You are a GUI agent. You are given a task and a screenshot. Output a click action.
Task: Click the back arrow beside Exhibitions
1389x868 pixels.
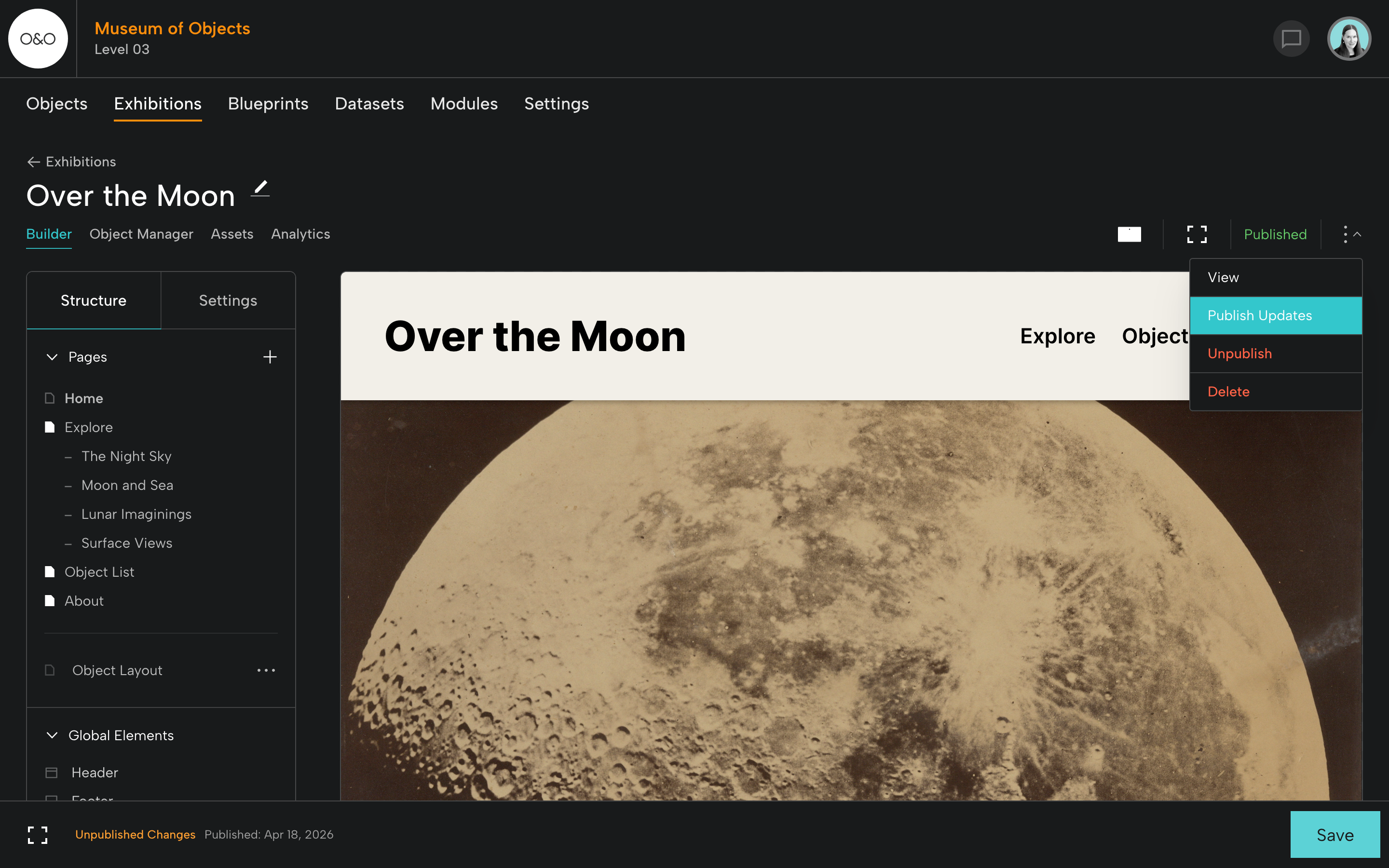tap(33, 162)
